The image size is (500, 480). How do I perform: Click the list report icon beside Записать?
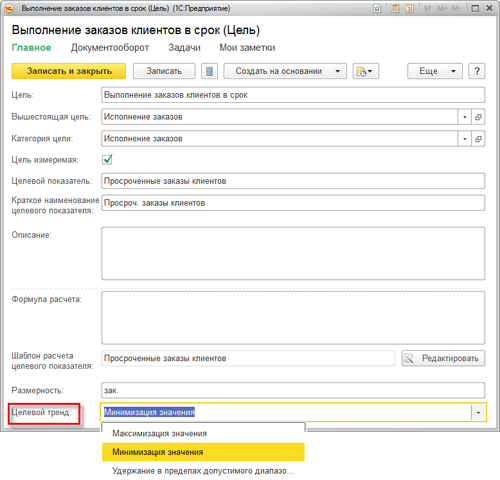click(209, 71)
